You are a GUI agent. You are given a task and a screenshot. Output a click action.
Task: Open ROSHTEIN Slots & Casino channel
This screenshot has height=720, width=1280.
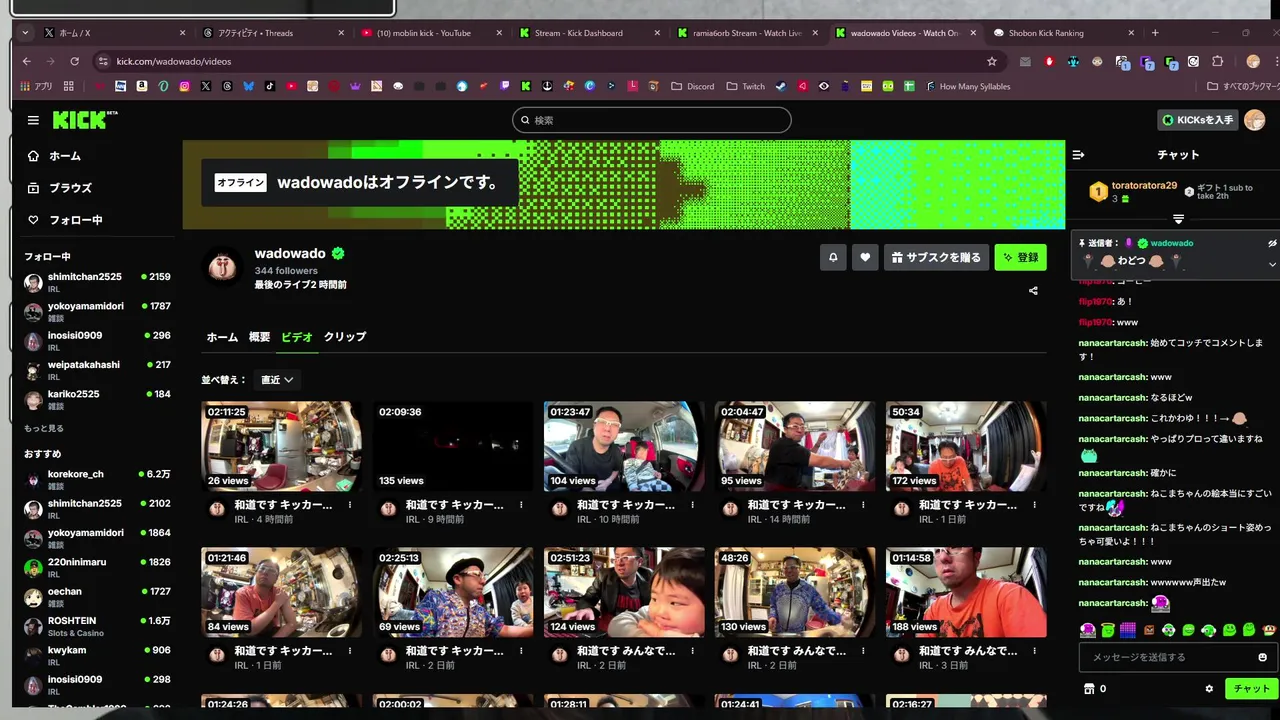(97, 626)
